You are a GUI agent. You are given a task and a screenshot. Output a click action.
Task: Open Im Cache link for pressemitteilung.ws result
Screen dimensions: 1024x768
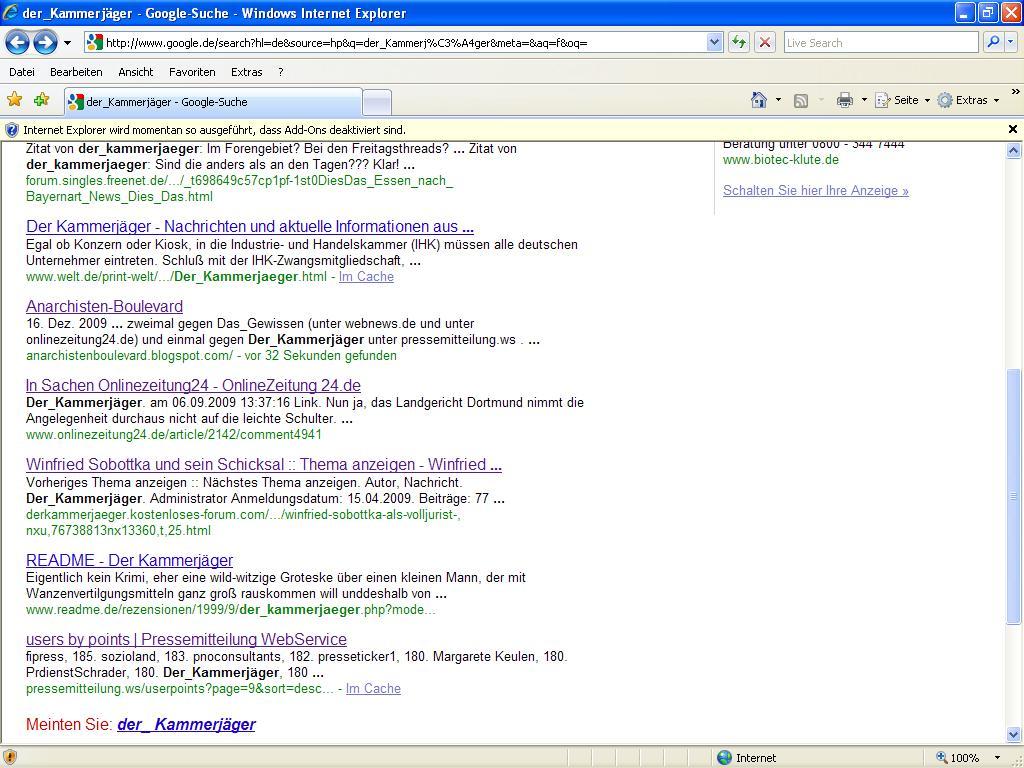pyautogui.click(x=374, y=689)
